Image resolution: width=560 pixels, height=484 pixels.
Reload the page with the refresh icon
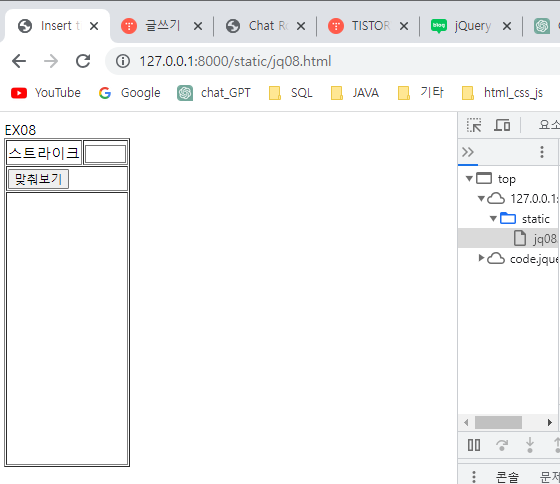coord(83,61)
